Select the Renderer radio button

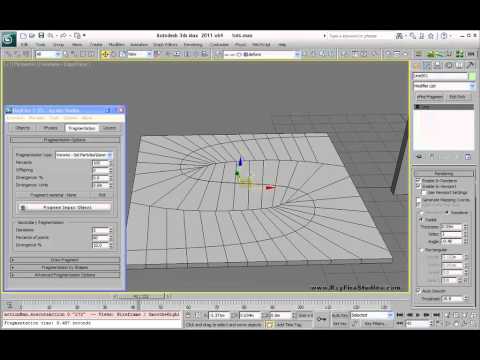(x=447, y=213)
